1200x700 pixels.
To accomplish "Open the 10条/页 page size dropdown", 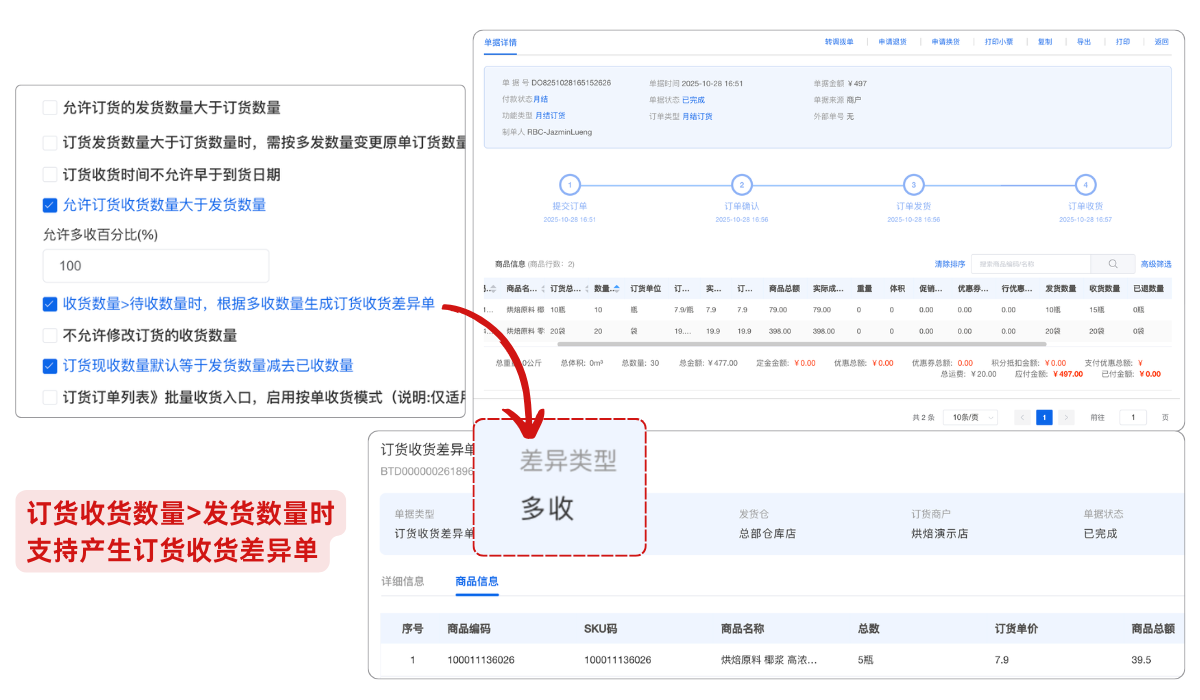I will coord(969,417).
